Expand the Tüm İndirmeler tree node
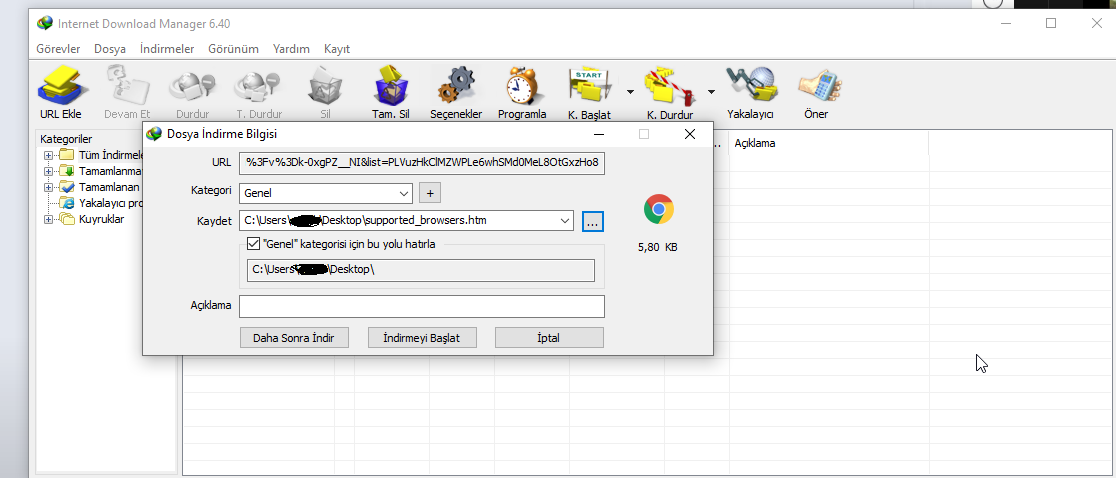The width and height of the screenshot is (1116, 478). click(x=48, y=155)
